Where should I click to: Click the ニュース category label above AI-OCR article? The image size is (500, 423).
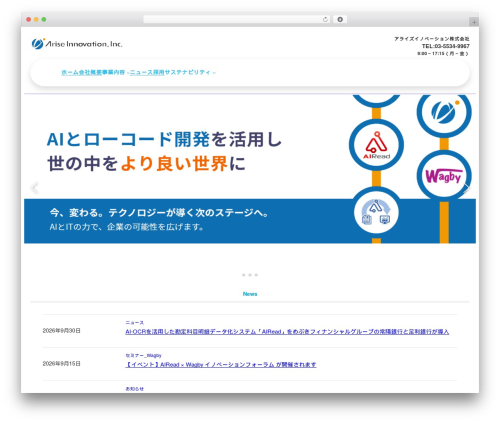point(135,323)
